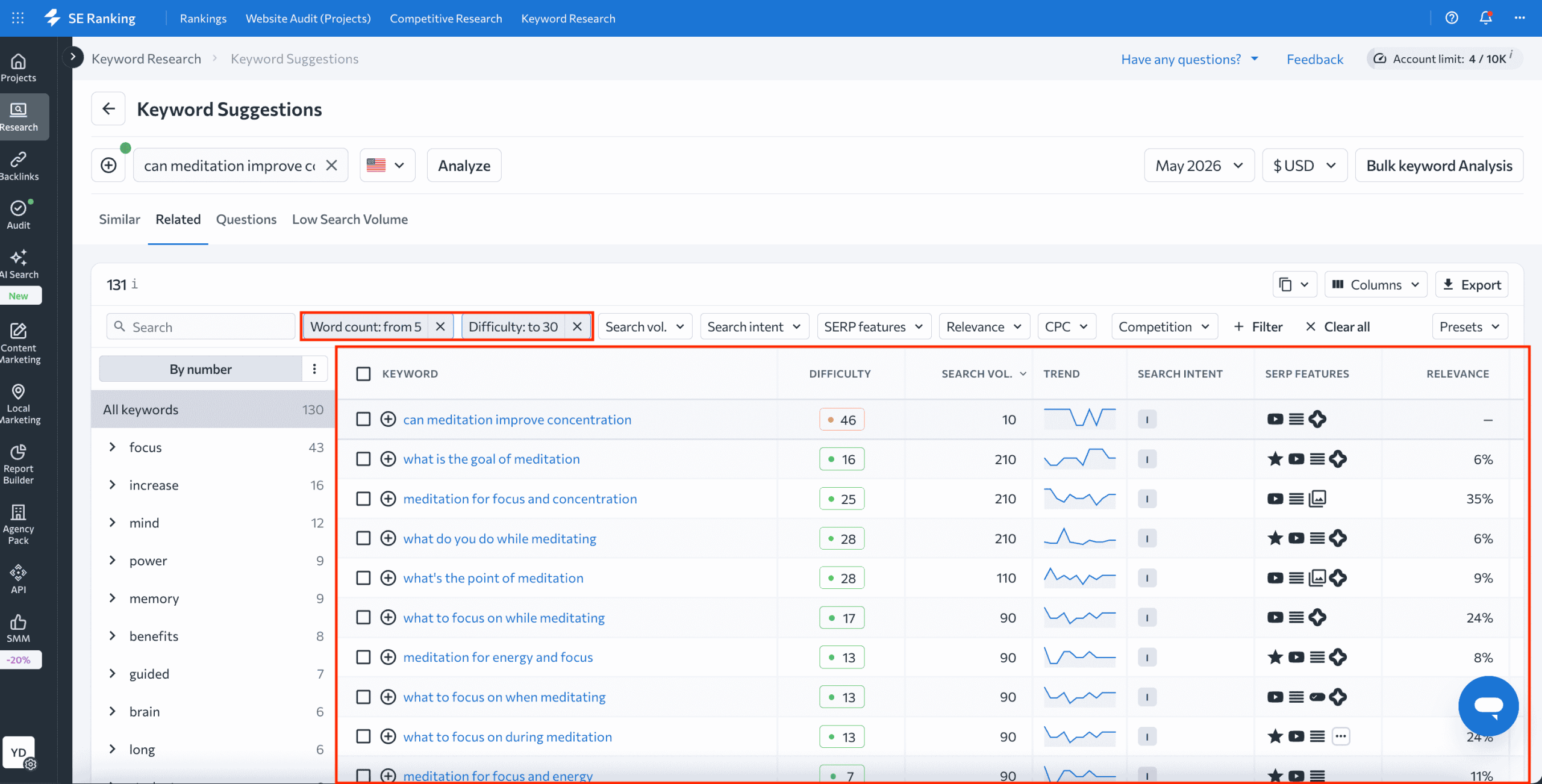Open the Columns dropdown

[1376, 285]
